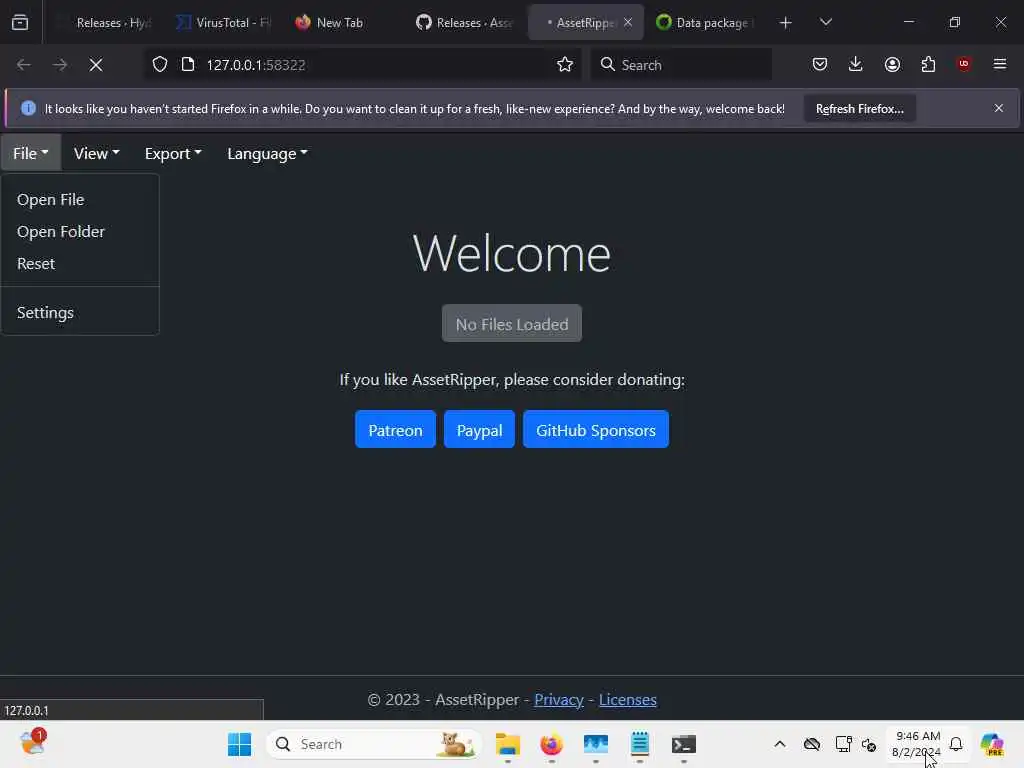The width and height of the screenshot is (1024, 768).
Task: Open the Save to Pocket icon
Action: click(x=820, y=64)
